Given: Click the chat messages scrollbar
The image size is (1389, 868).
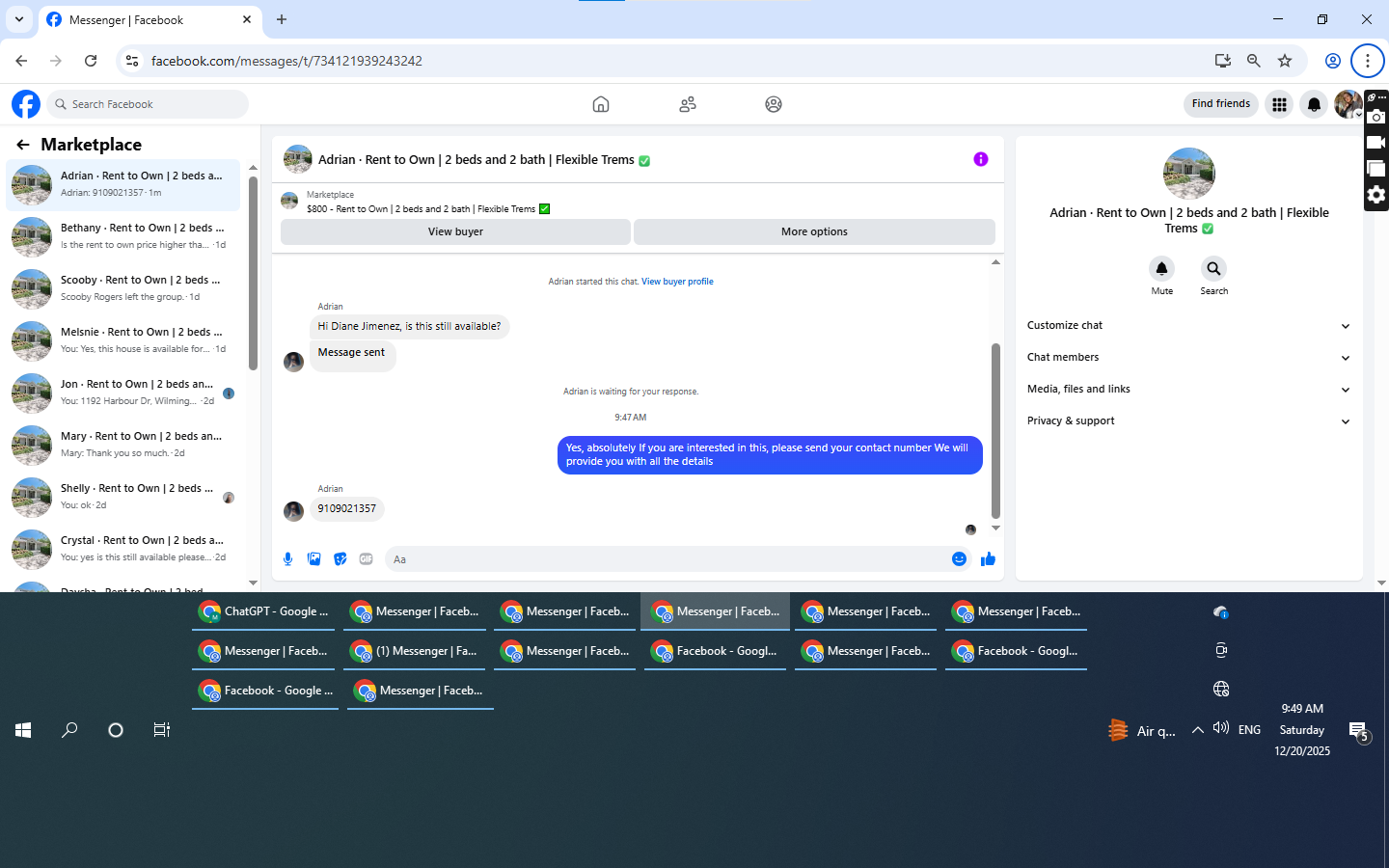Looking at the screenshot, I should pyautogui.click(x=995, y=431).
